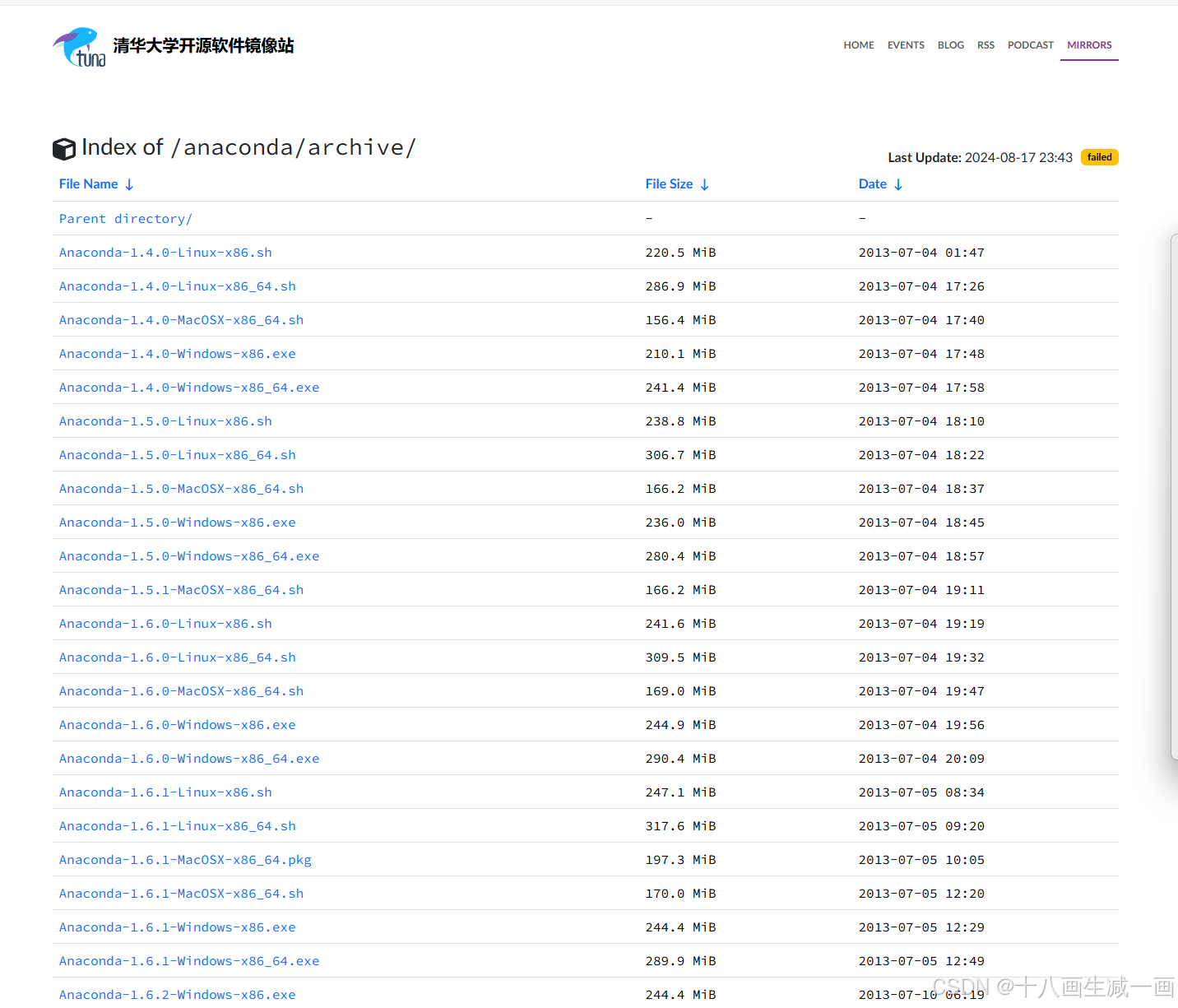Sort files by Date column
The image size is (1178, 1008).
(881, 184)
